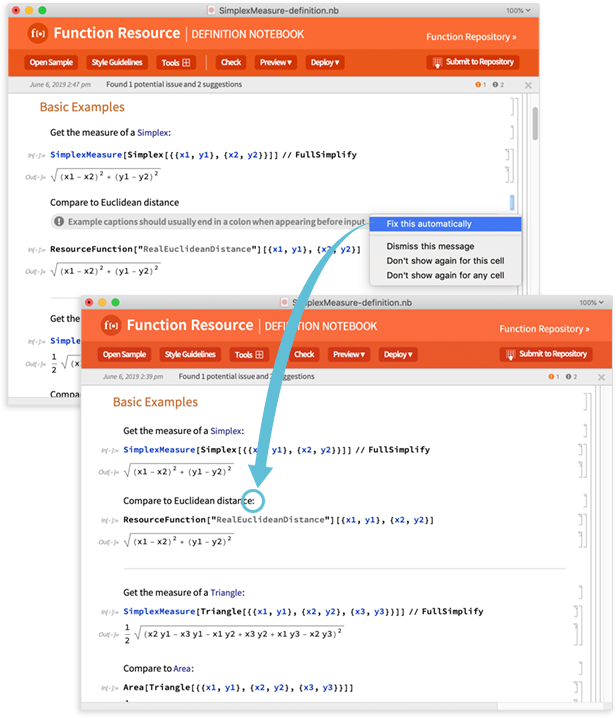Dismiss the check results bar in back window
Image resolution: width=616 pixels, height=718 pixels.
[x=528, y=85]
